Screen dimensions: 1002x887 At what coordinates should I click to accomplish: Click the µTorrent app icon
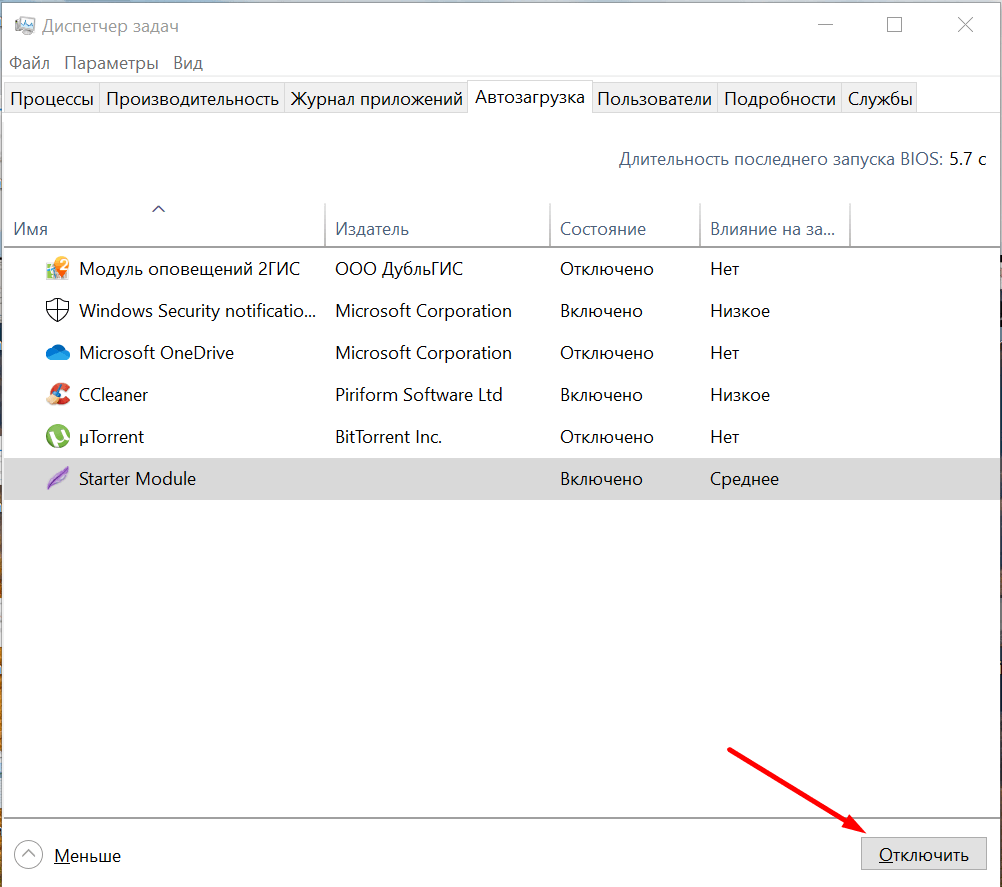click(x=58, y=436)
